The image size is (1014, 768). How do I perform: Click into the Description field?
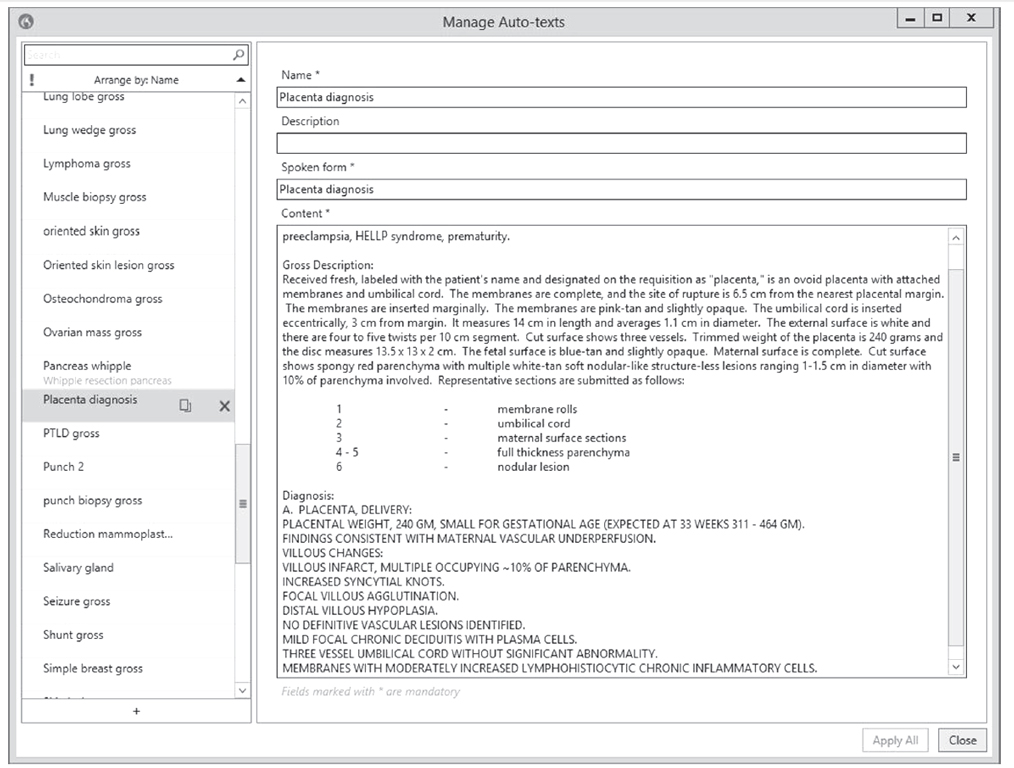click(x=621, y=143)
